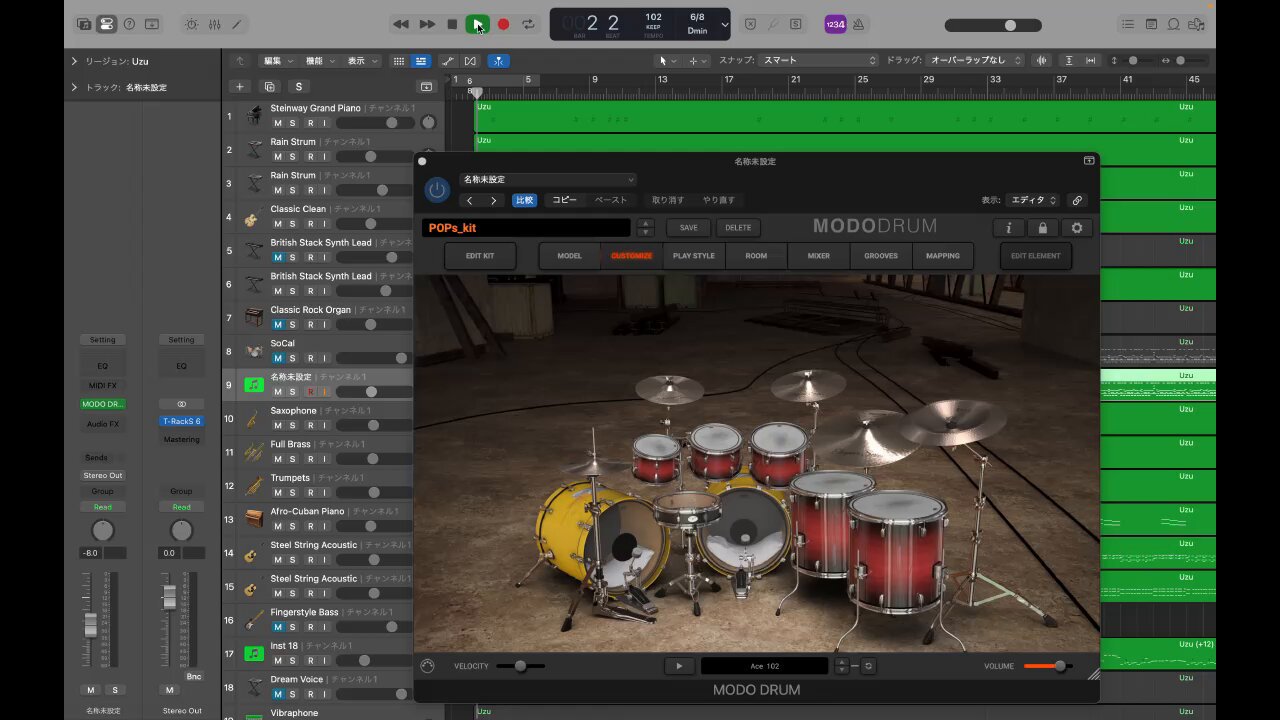The width and height of the screenshot is (1280, 720).
Task: Click the Duplicate Track icon
Action: point(269,87)
